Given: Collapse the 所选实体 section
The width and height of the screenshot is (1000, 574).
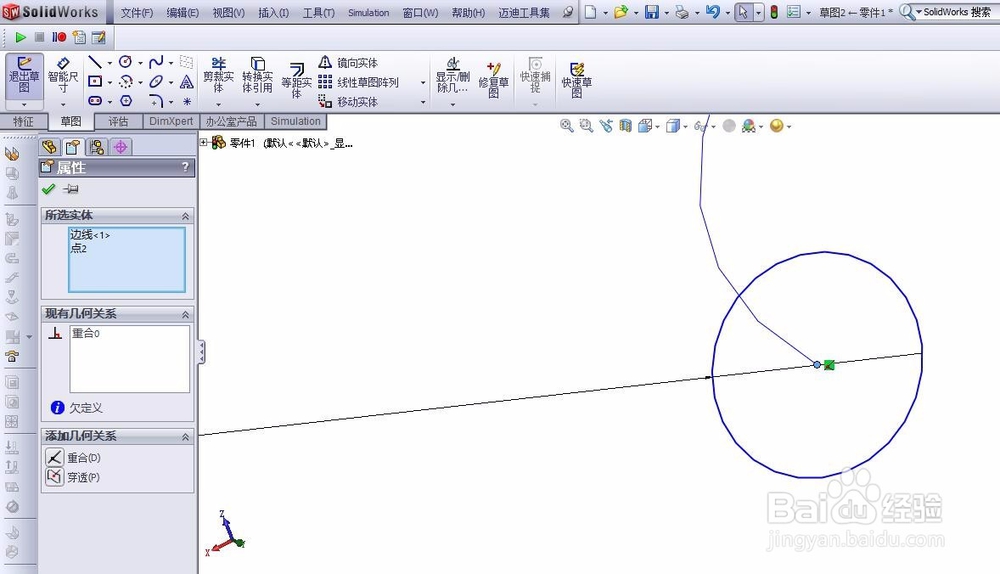Looking at the screenshot, I should [185, 216].
